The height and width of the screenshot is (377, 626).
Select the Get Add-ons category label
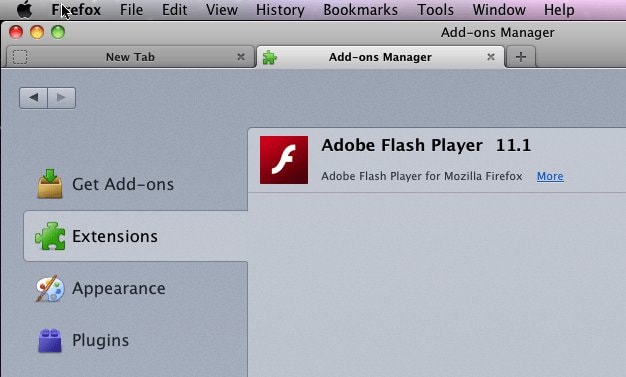(123, 184)
